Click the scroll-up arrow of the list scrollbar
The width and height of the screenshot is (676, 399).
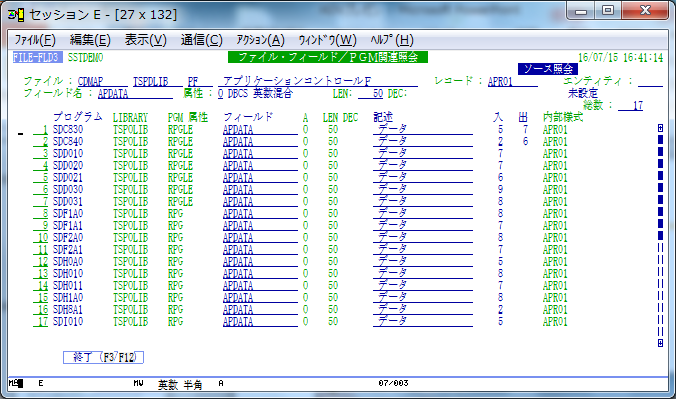(x=660, y=128)
